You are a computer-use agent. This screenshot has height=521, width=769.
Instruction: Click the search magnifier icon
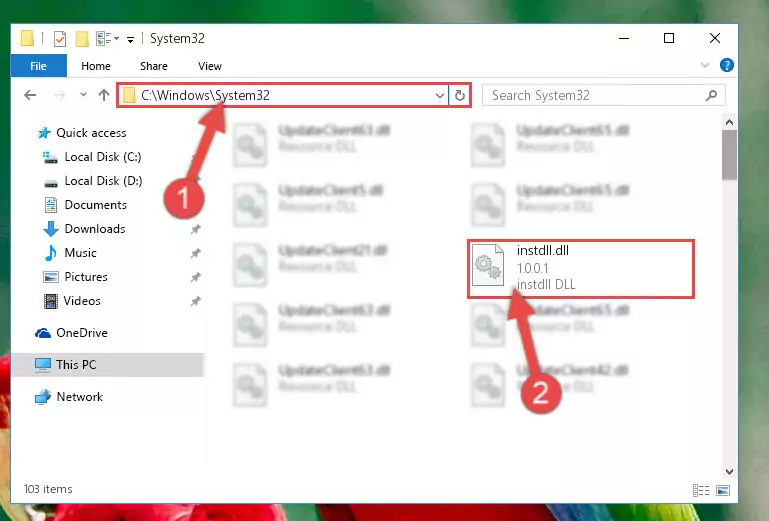(712, 95)
